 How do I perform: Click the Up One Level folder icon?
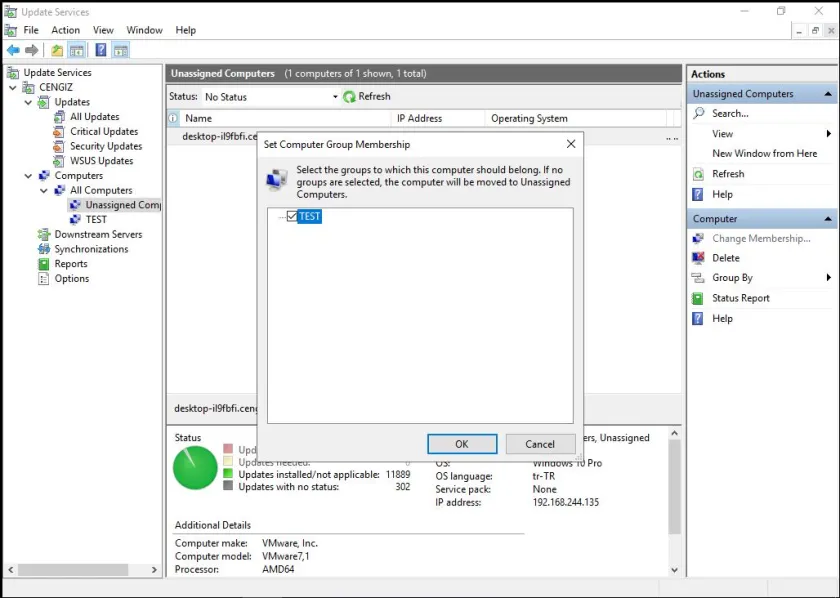(x=57, y=50)
